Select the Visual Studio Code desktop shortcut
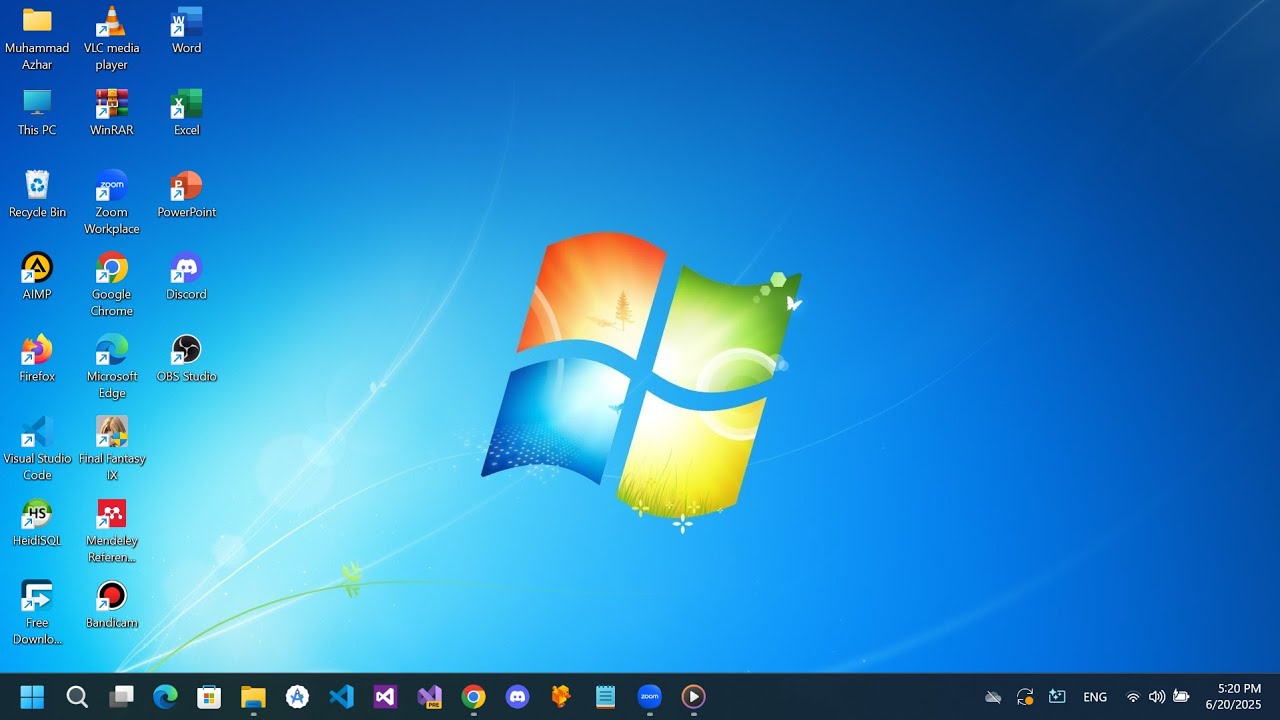1280x720 pixels. coord(37,448)
